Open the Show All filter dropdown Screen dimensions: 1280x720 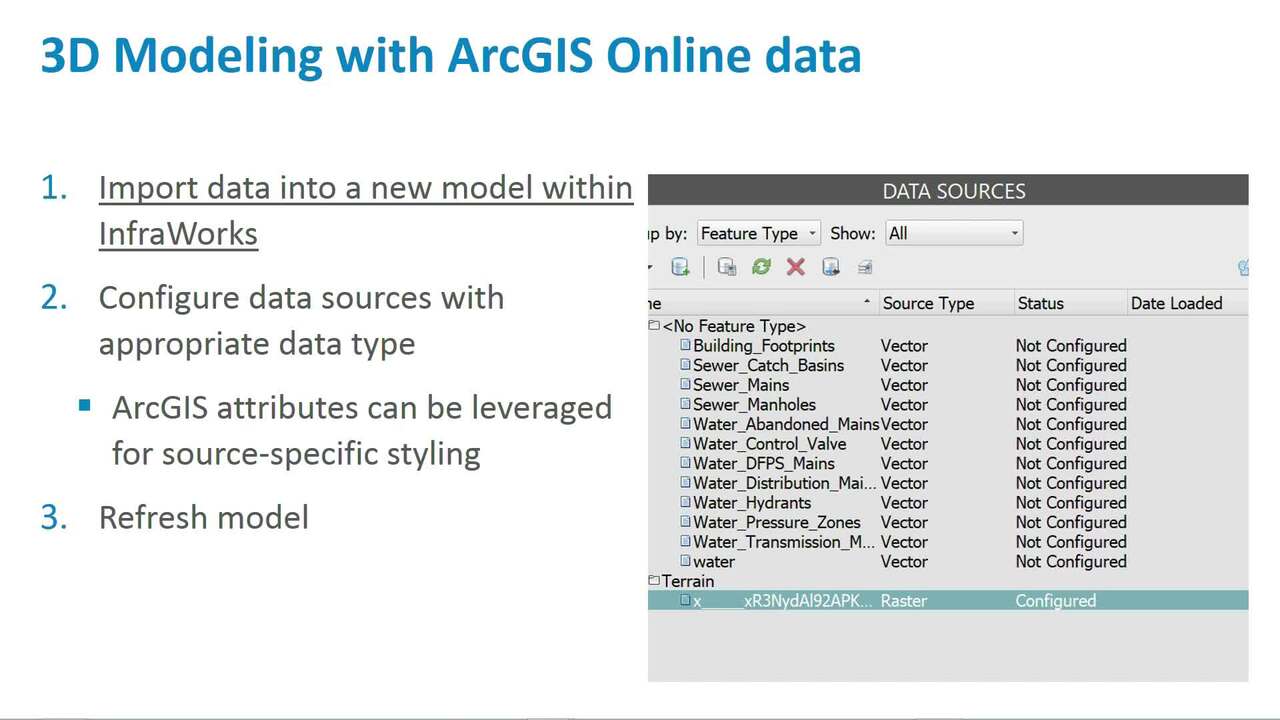[954, 233]
